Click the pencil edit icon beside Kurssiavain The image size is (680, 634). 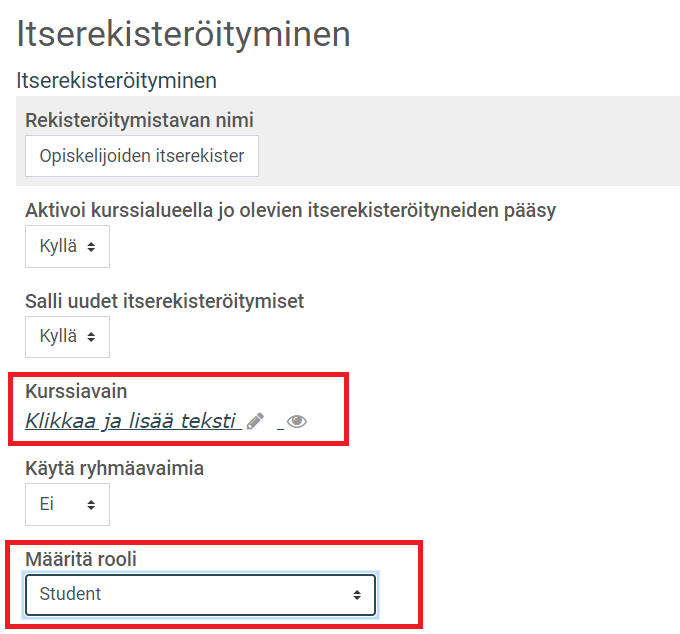255,421
